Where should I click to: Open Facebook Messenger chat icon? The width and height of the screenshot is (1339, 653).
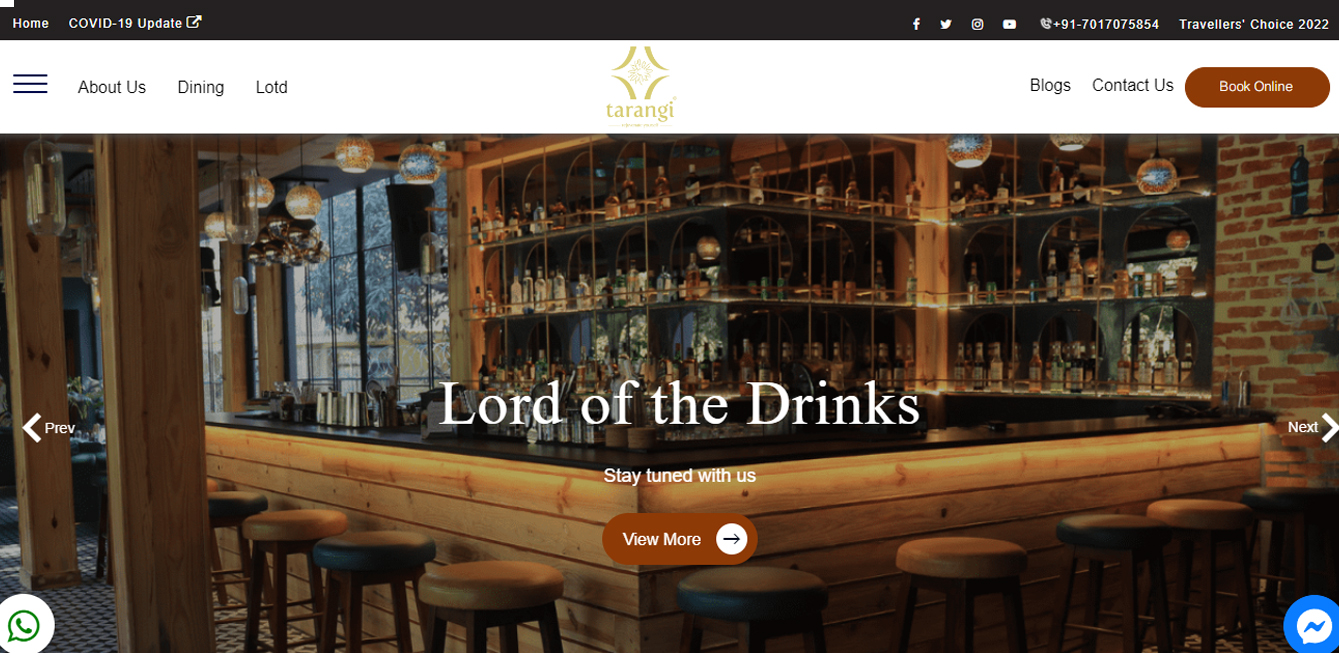click(1312, 626)
